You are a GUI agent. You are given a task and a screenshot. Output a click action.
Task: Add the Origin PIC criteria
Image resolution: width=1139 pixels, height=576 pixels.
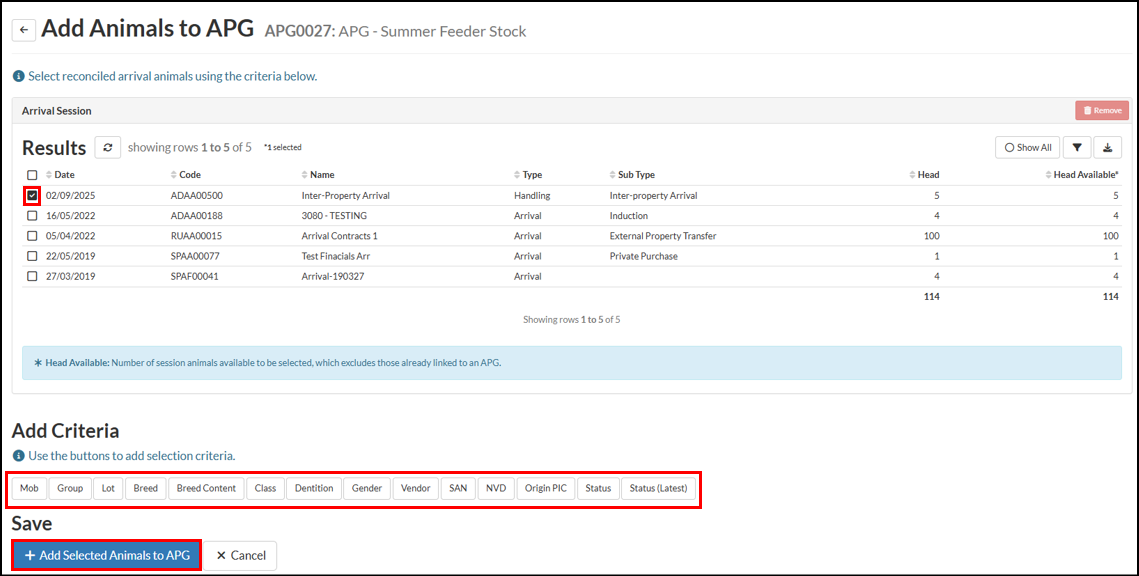pyautogui.click(x=546, y=488)
